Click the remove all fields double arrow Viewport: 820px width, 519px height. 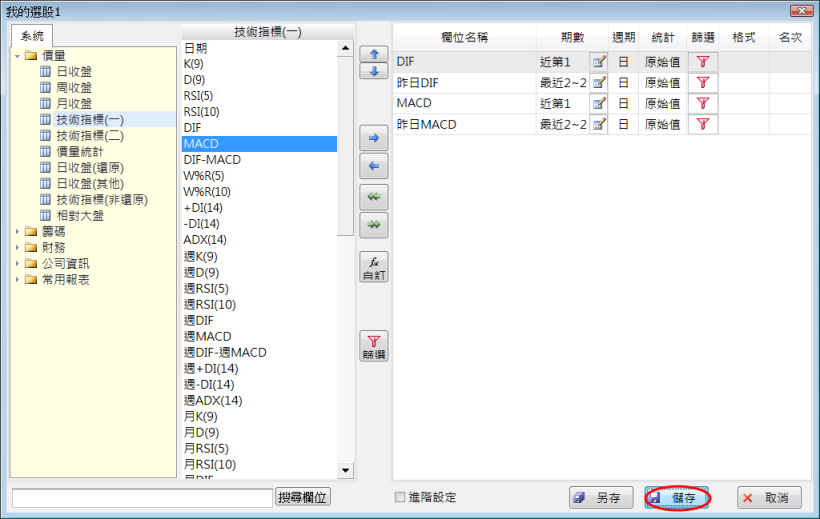point(373,197)
